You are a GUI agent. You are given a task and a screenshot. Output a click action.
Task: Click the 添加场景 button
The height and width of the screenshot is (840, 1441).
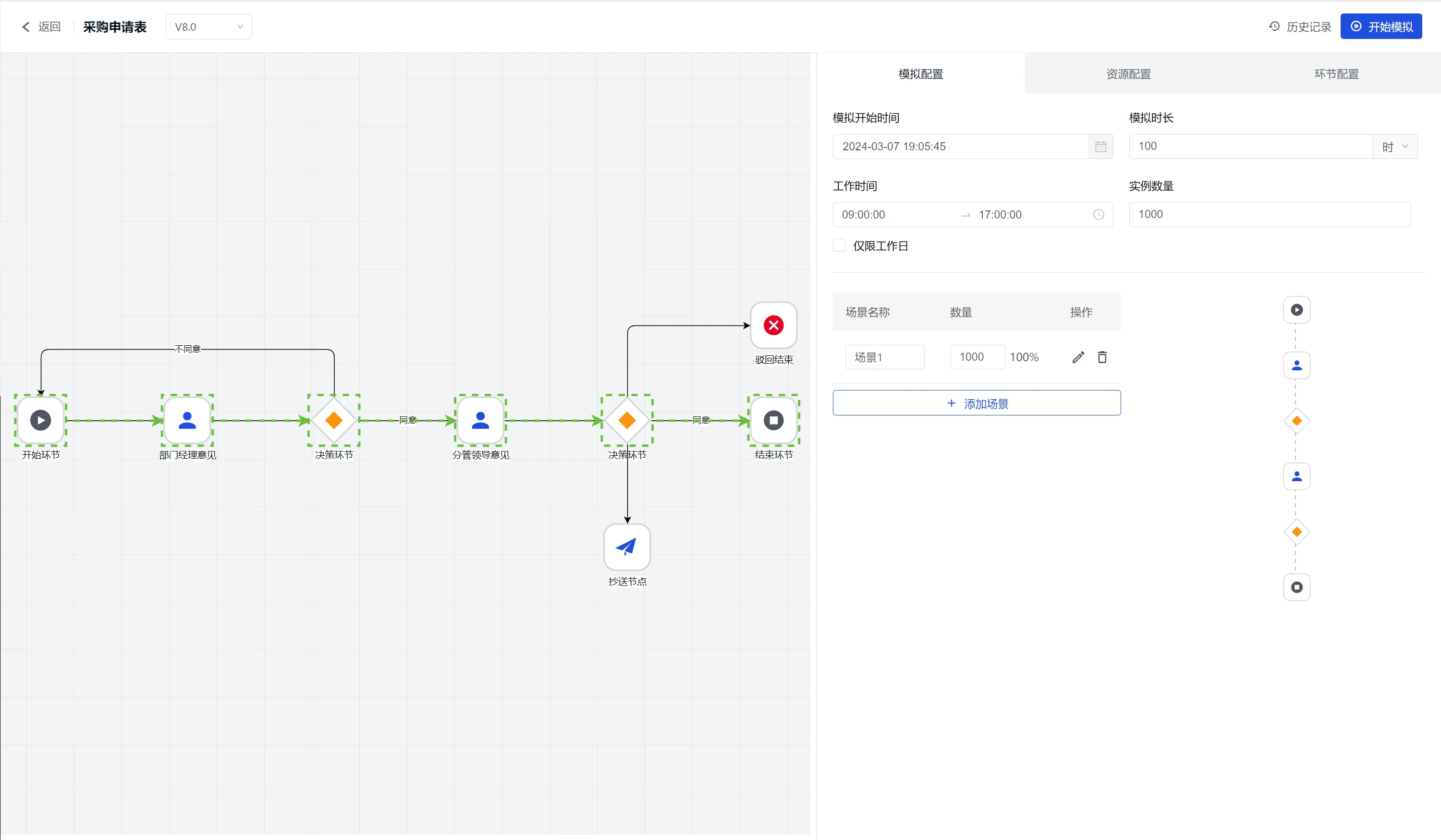click(977, 403)
